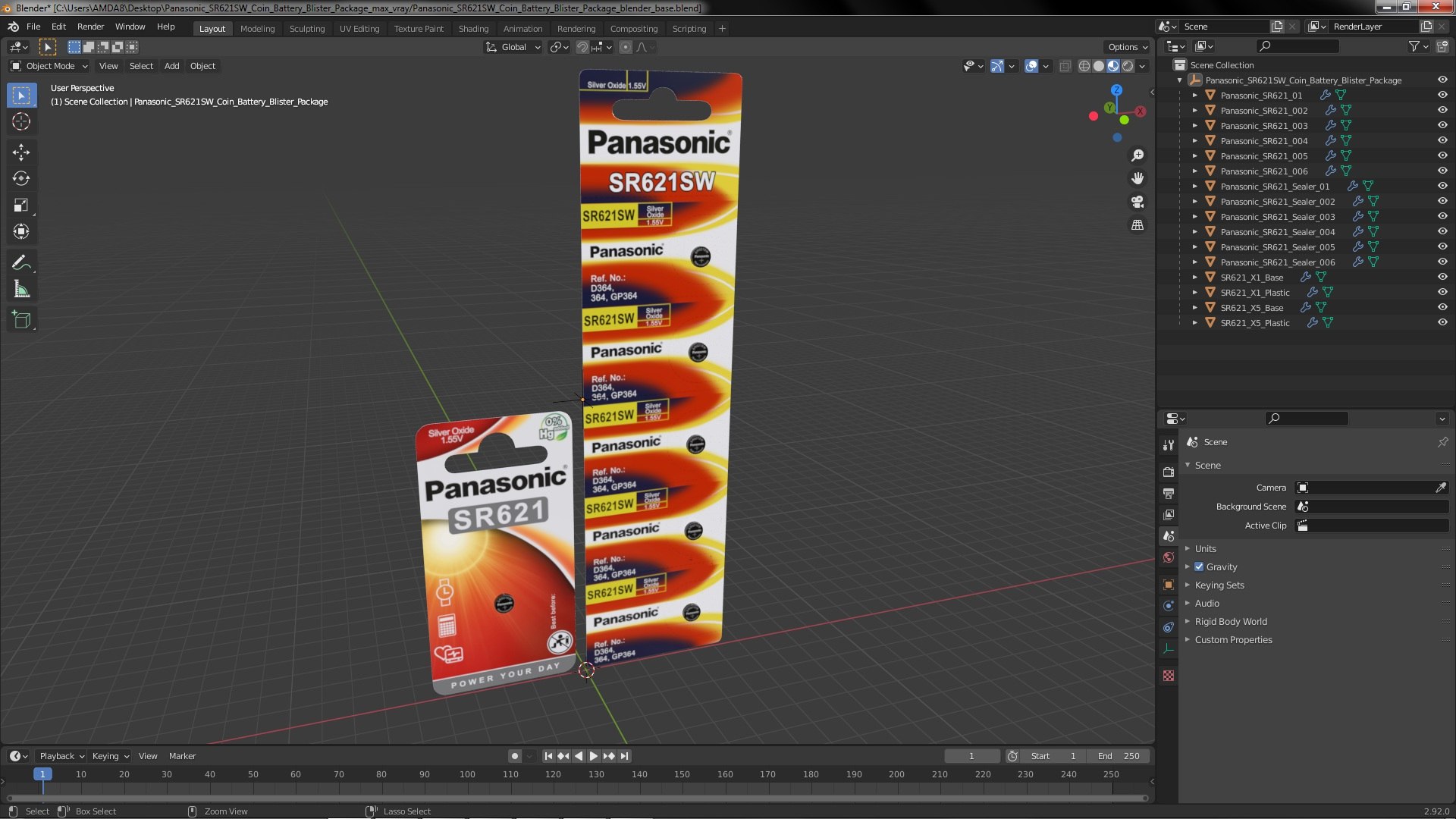Toggle the Gravity checkbox
The image size is (1456, 819).
pos(1199,566)
